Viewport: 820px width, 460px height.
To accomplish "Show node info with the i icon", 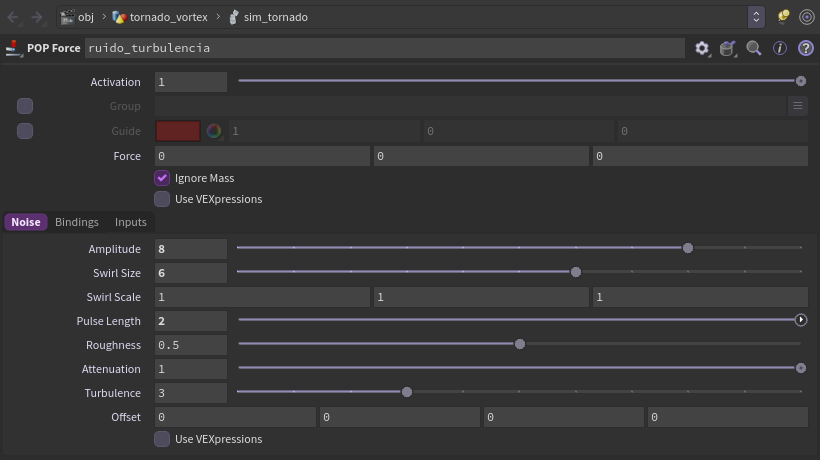I will tap(780, 48).
